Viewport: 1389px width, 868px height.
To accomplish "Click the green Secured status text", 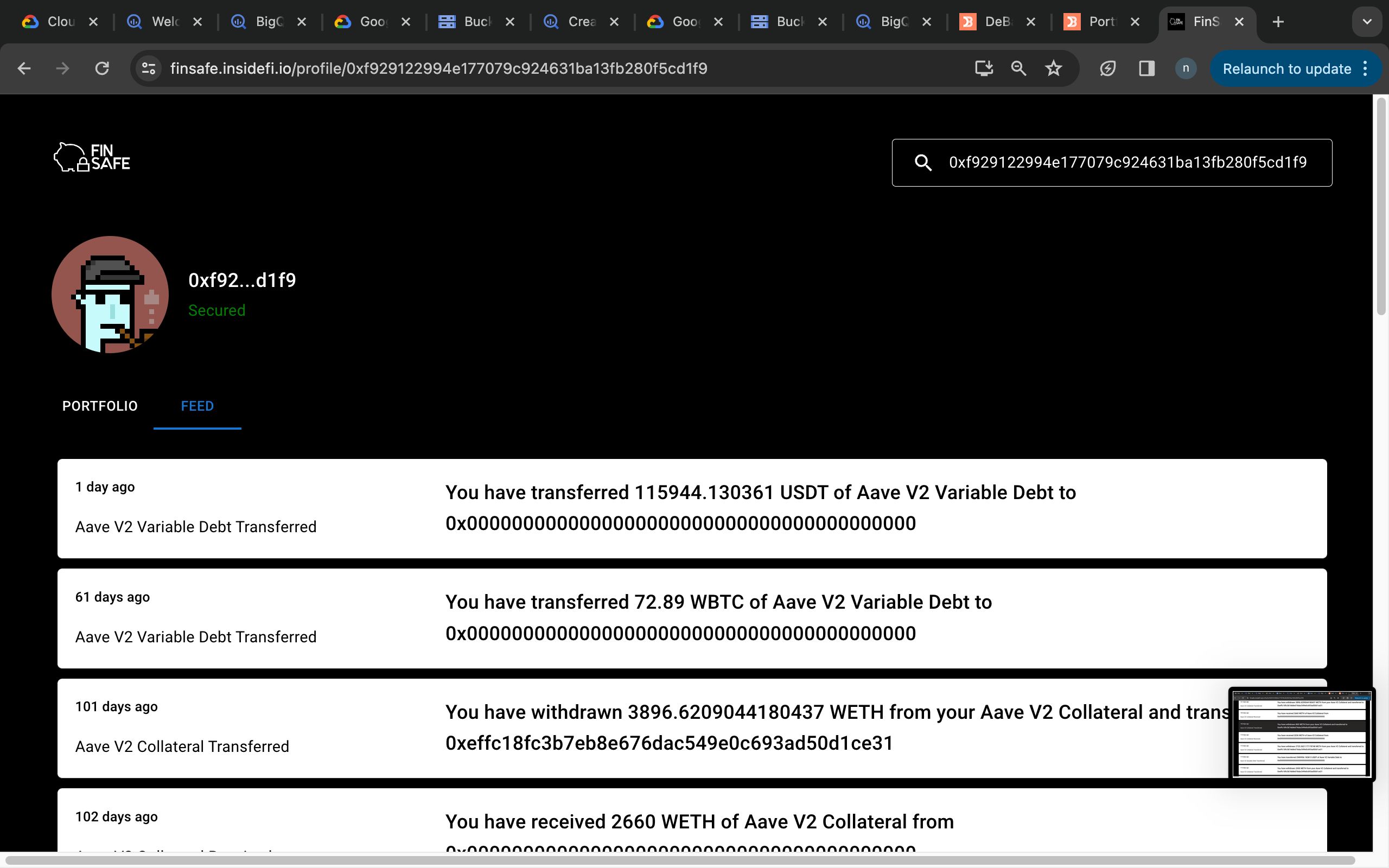I will (217, 310).
